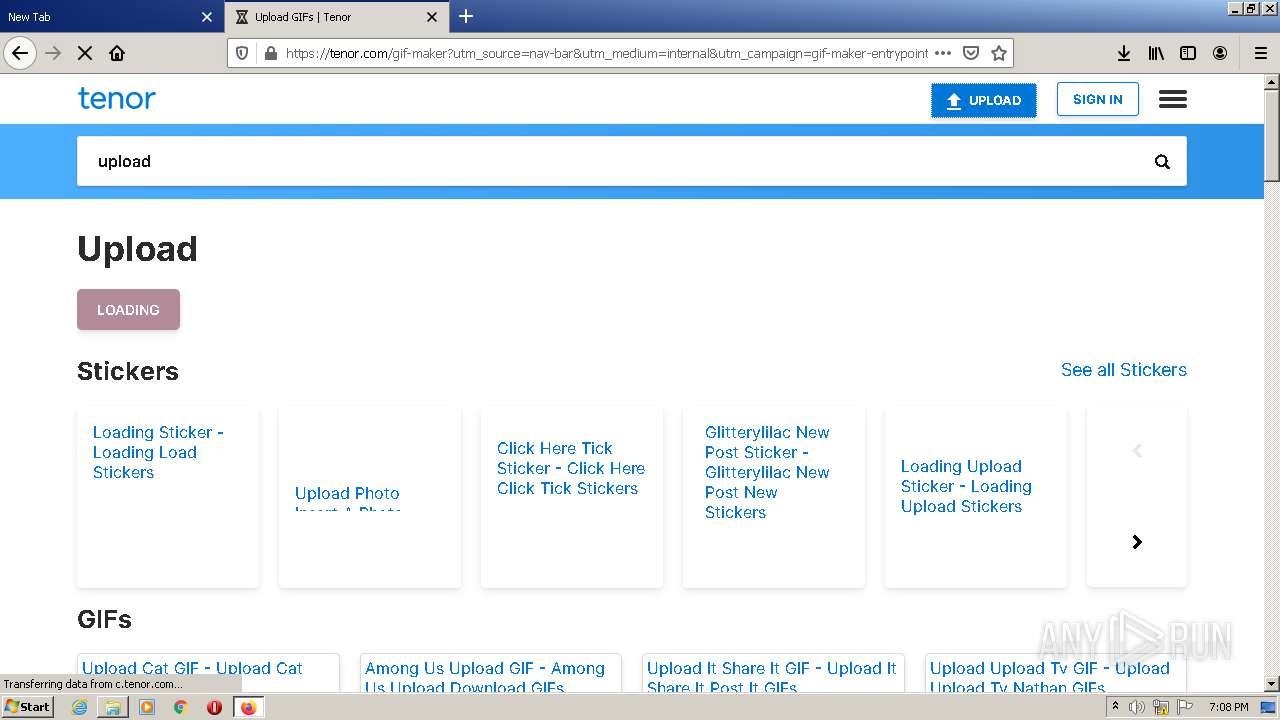Go back using the browser back arrow
The image size is (1280, 720).
(x=20, y=53)
